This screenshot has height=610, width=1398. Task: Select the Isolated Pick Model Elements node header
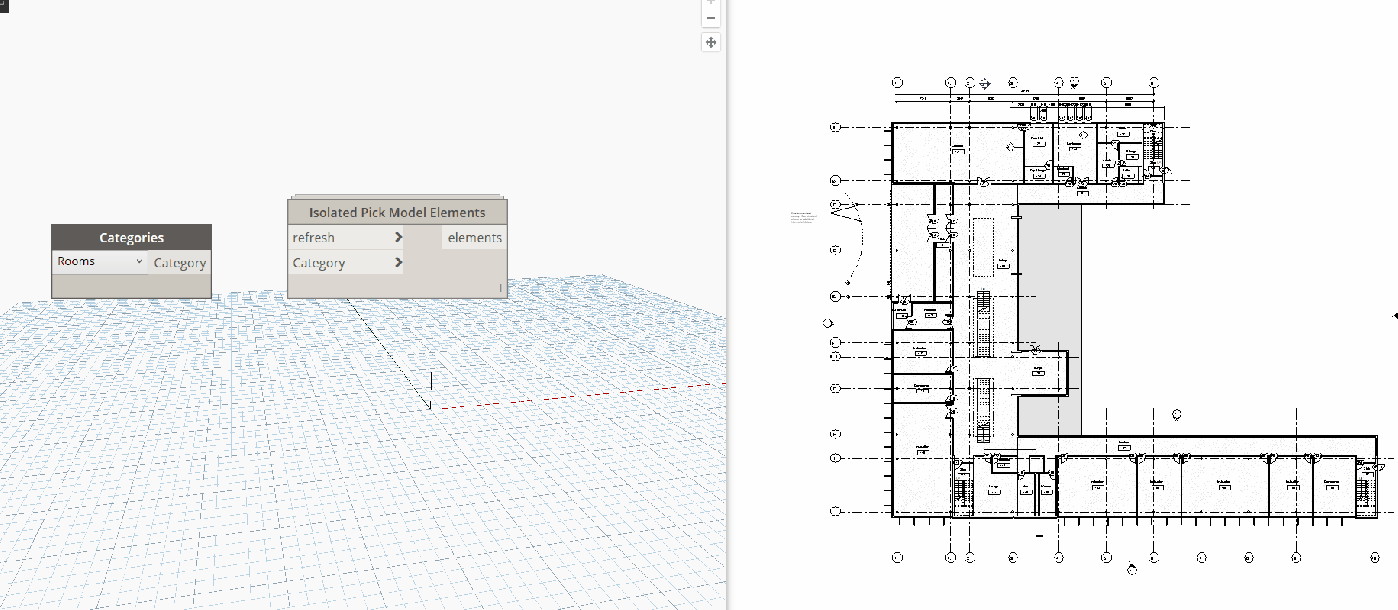point(396,211)
